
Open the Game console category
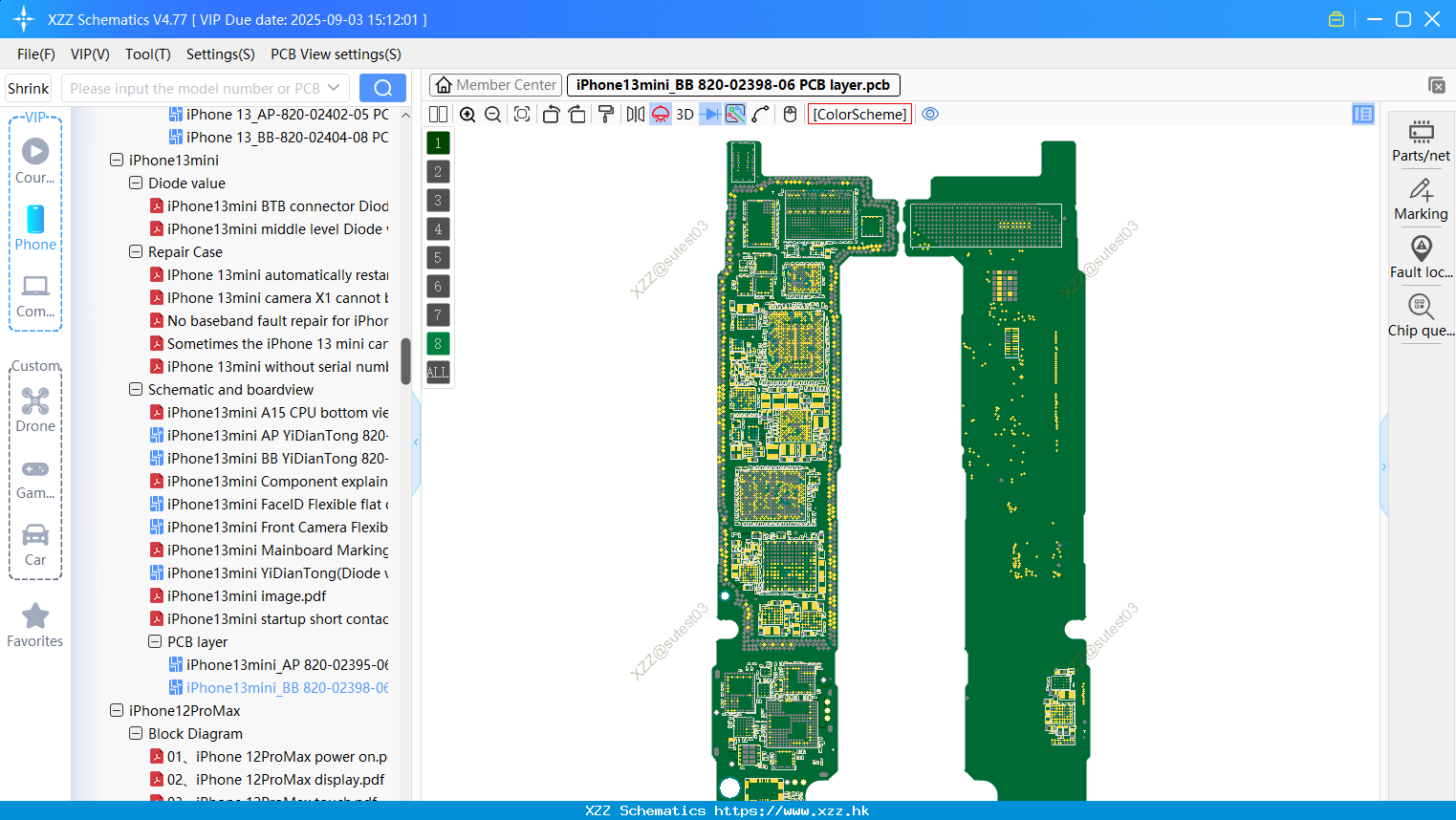tap(35, 478)
